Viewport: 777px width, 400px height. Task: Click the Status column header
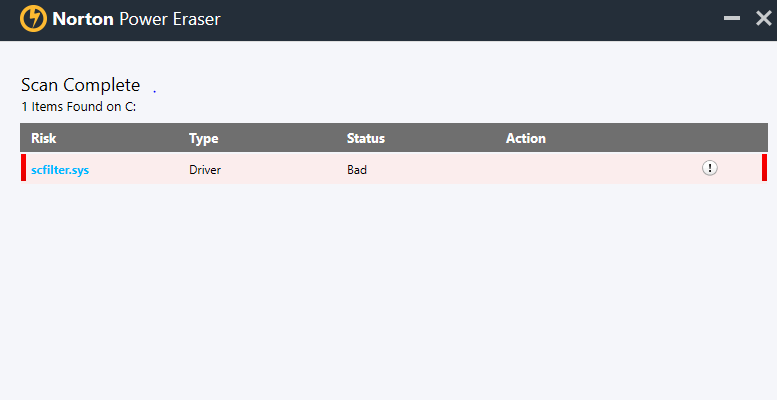[x=365, y=138]
